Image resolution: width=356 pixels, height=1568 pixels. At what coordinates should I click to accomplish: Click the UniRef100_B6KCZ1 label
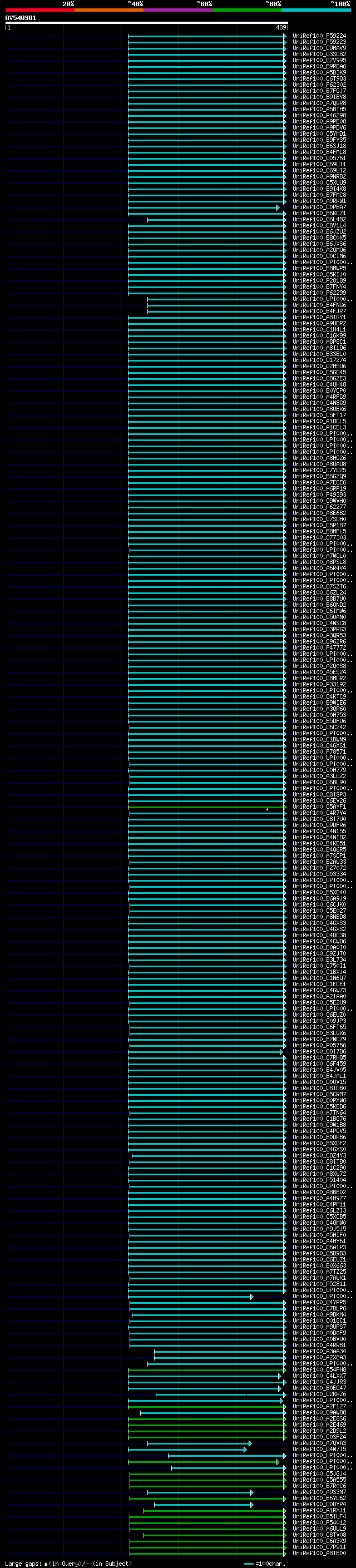tap(319, 213)
